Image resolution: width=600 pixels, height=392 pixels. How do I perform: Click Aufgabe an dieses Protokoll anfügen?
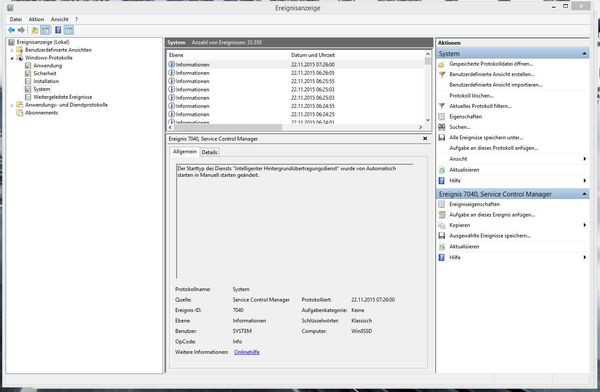[494, 148]
